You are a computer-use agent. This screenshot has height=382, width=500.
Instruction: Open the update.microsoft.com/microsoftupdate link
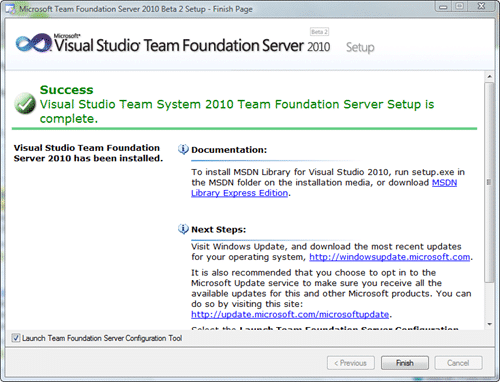tap(290, 314)
